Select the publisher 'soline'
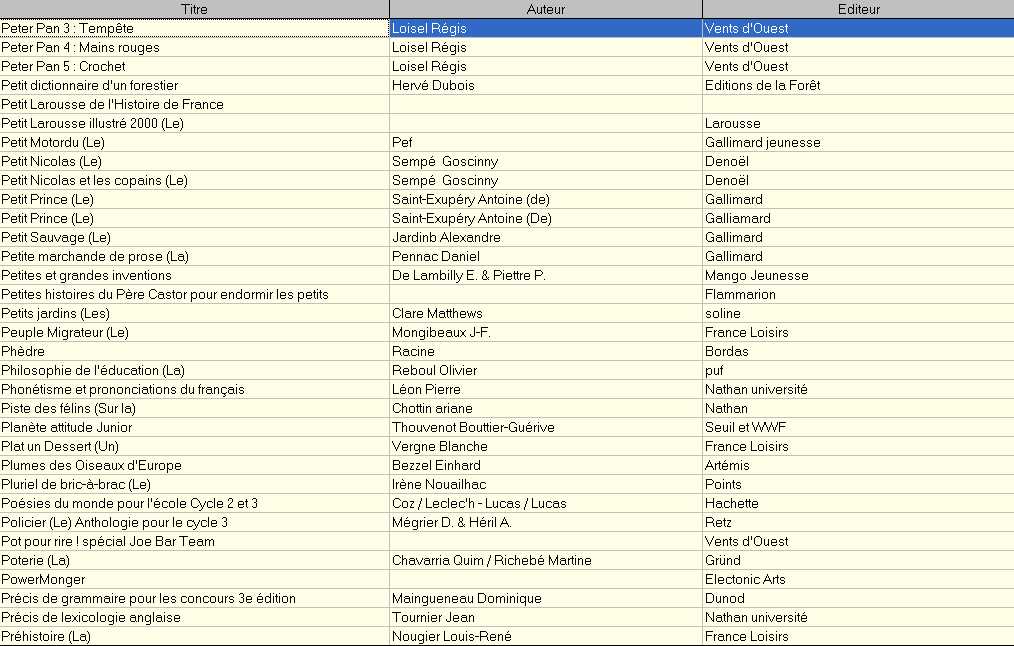 pyautogui.click(x=723, y=313)
